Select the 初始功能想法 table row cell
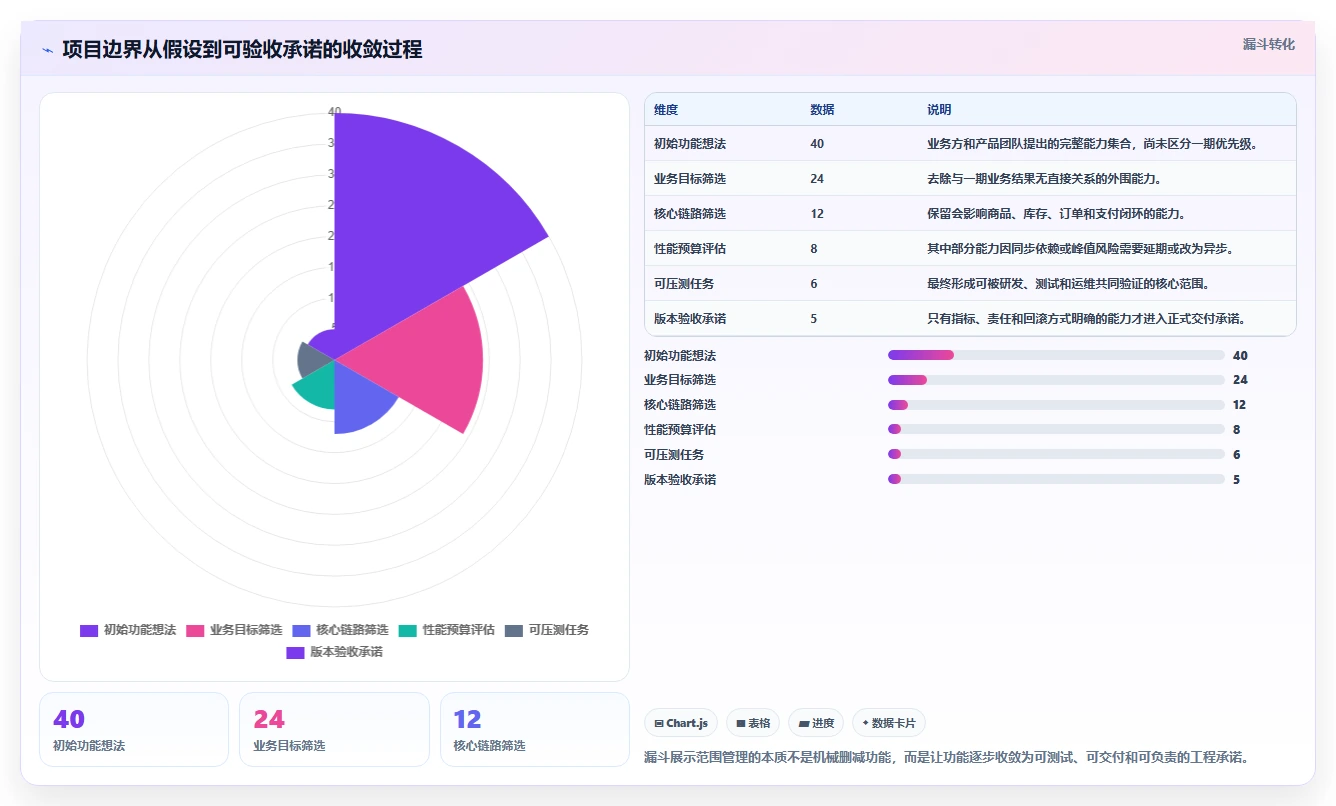The width and height of the screenshot is (1336, 806). 690,144
